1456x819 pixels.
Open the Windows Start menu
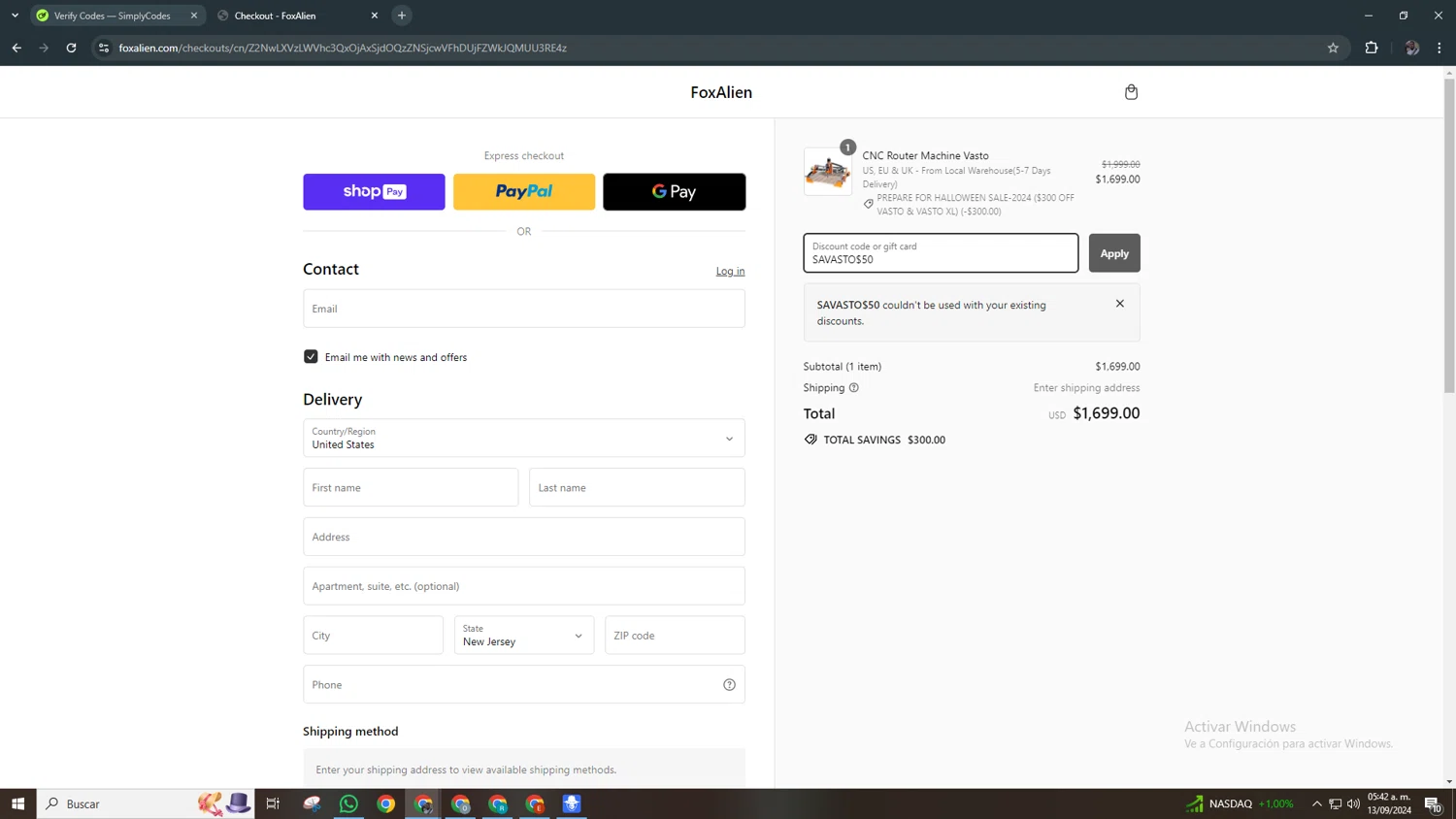17,803
